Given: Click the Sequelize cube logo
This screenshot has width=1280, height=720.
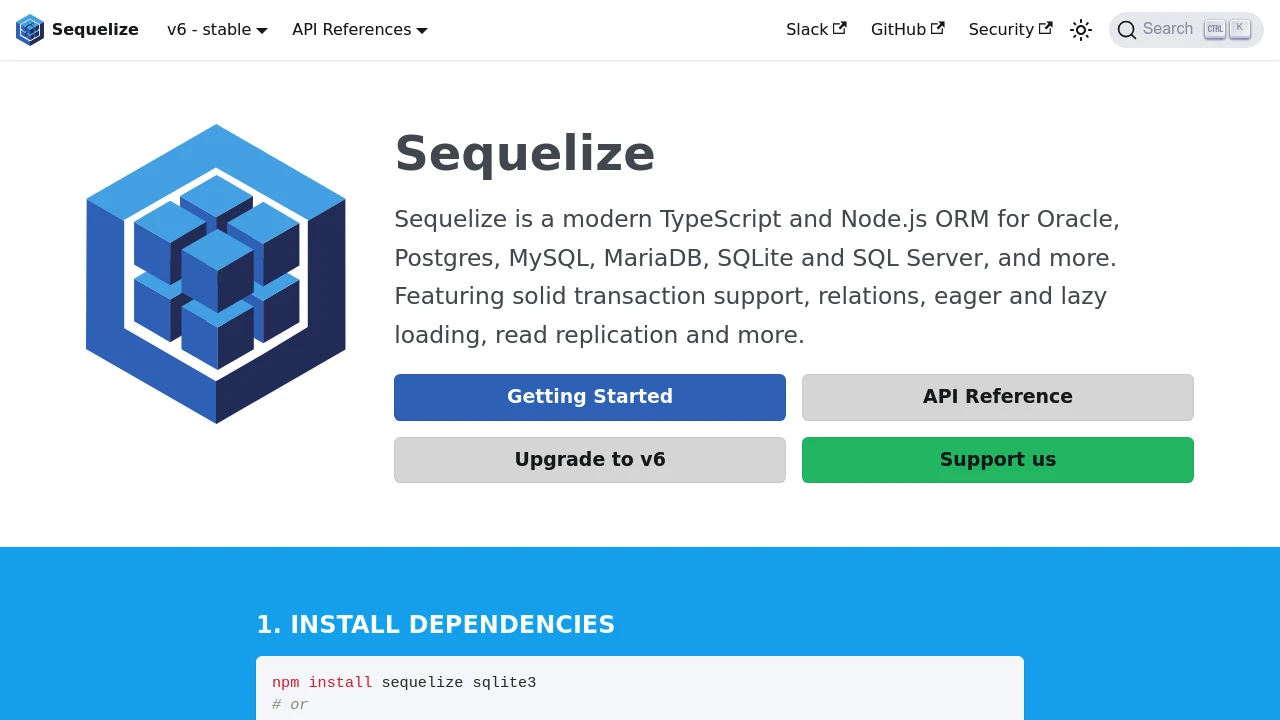Looking at the screenshot, I should coord(30,29).
